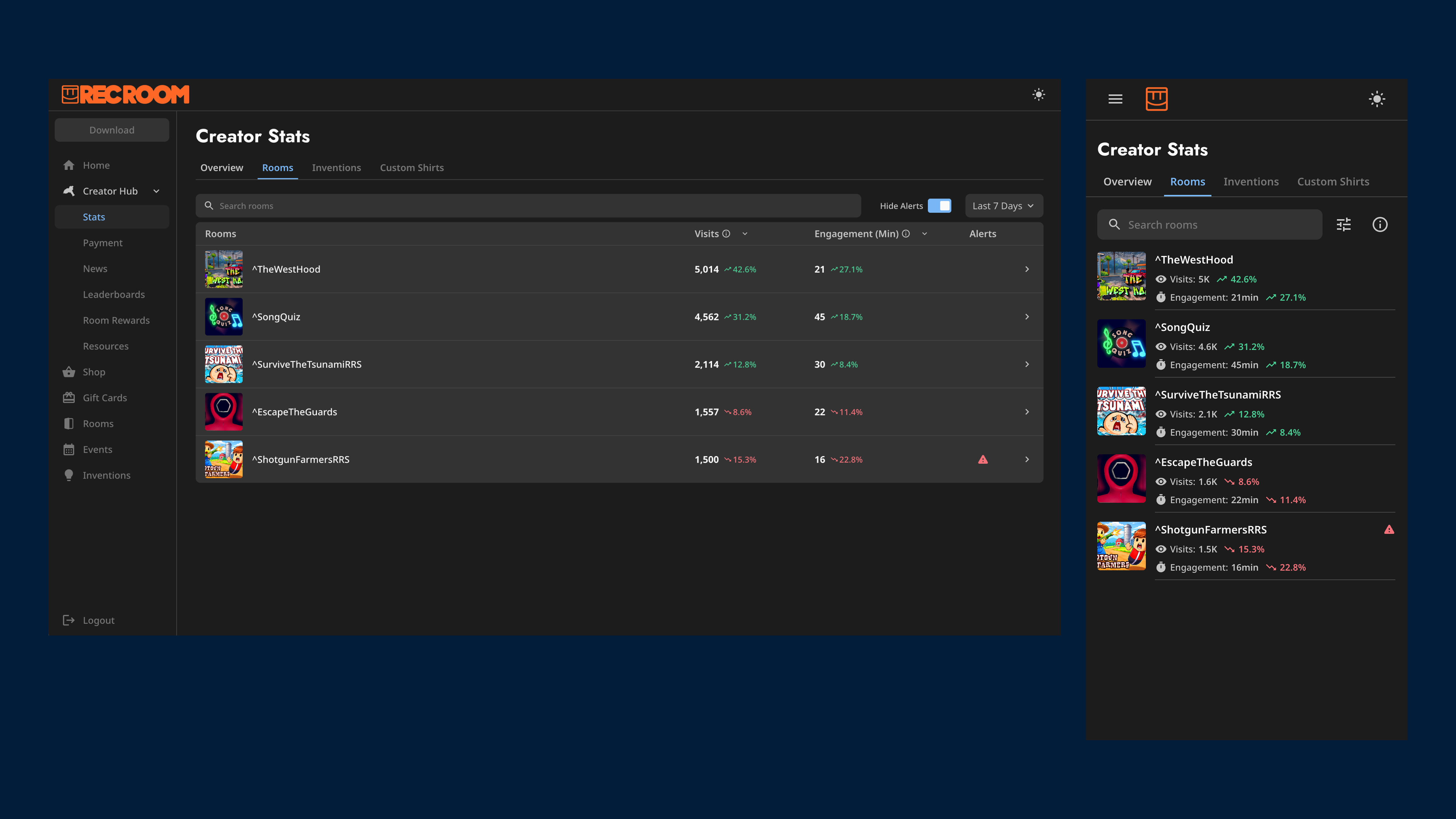Open ^EscapeTheGuards thumbnail in the table
Viewport: 1456px width, 819px height.
[x=224, y=411]
